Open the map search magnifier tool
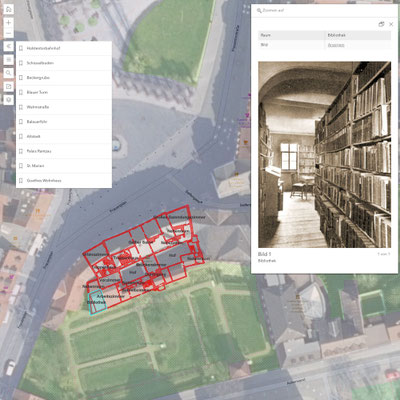This screenshot has width=400, height=400. point(9,73)
